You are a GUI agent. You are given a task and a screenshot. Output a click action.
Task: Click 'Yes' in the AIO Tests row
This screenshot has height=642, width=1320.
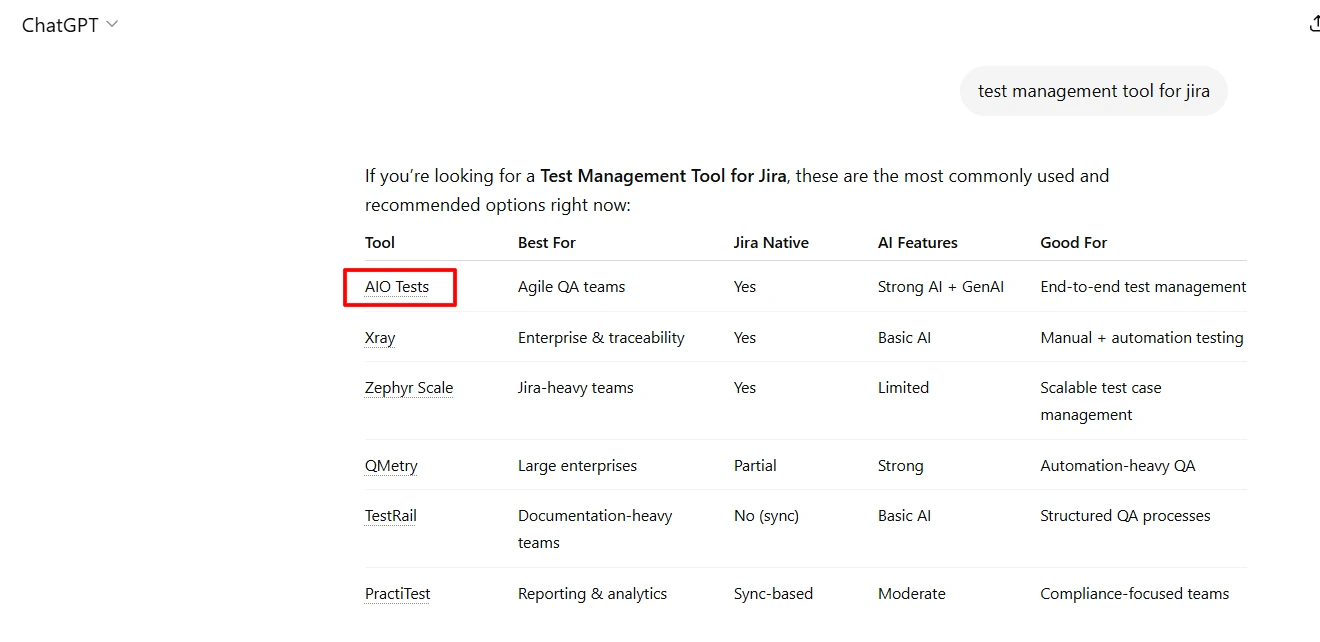745,287
